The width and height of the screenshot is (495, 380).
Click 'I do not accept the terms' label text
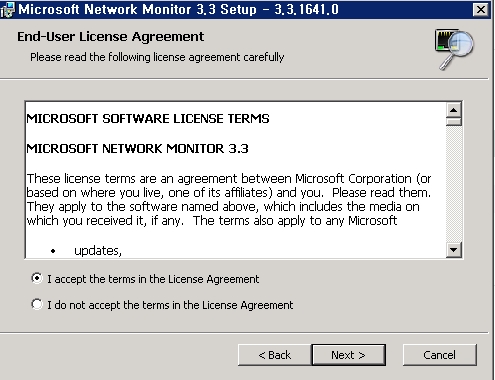coord(170,305)
